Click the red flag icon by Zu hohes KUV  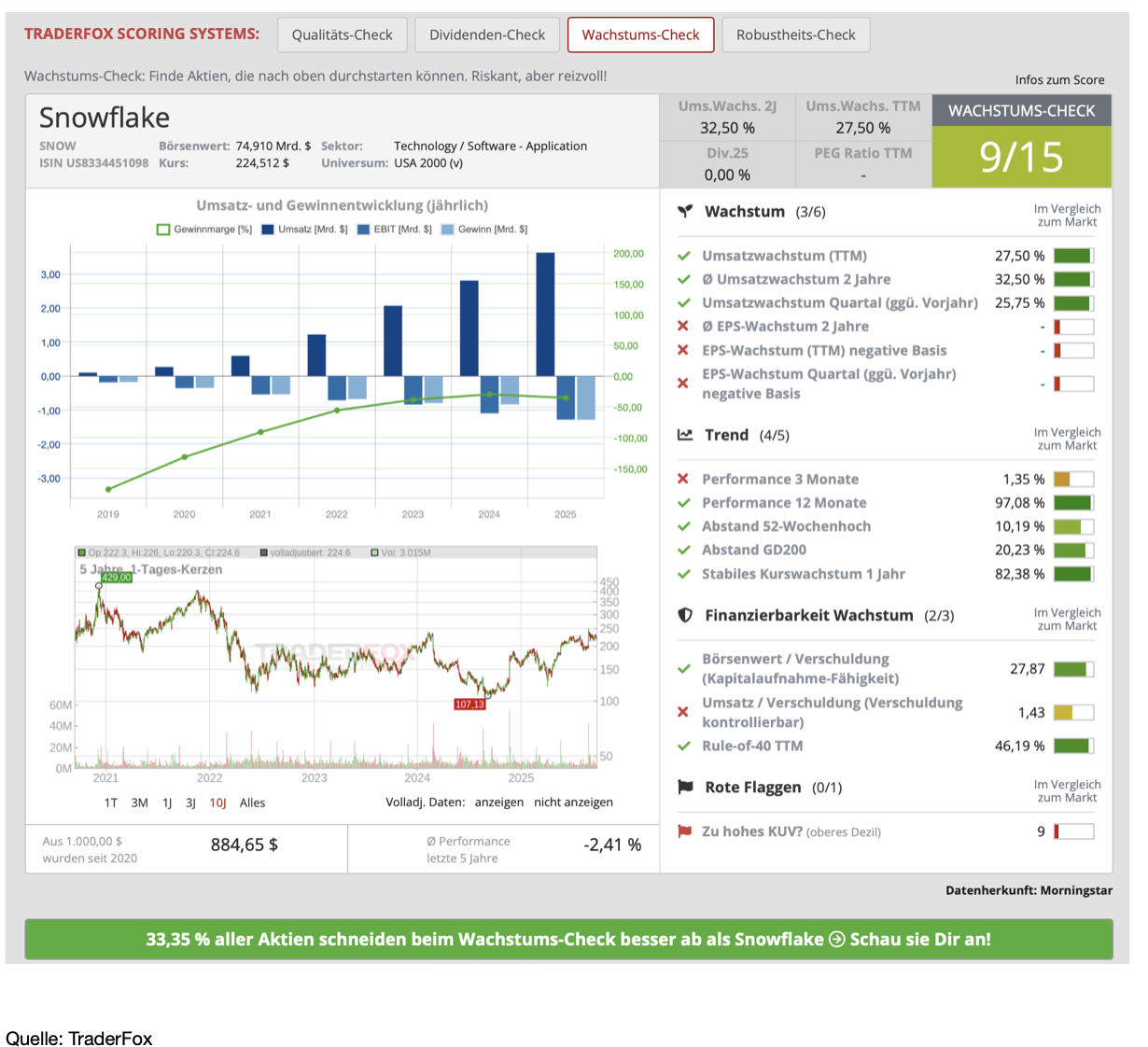(x=684, y=831)
